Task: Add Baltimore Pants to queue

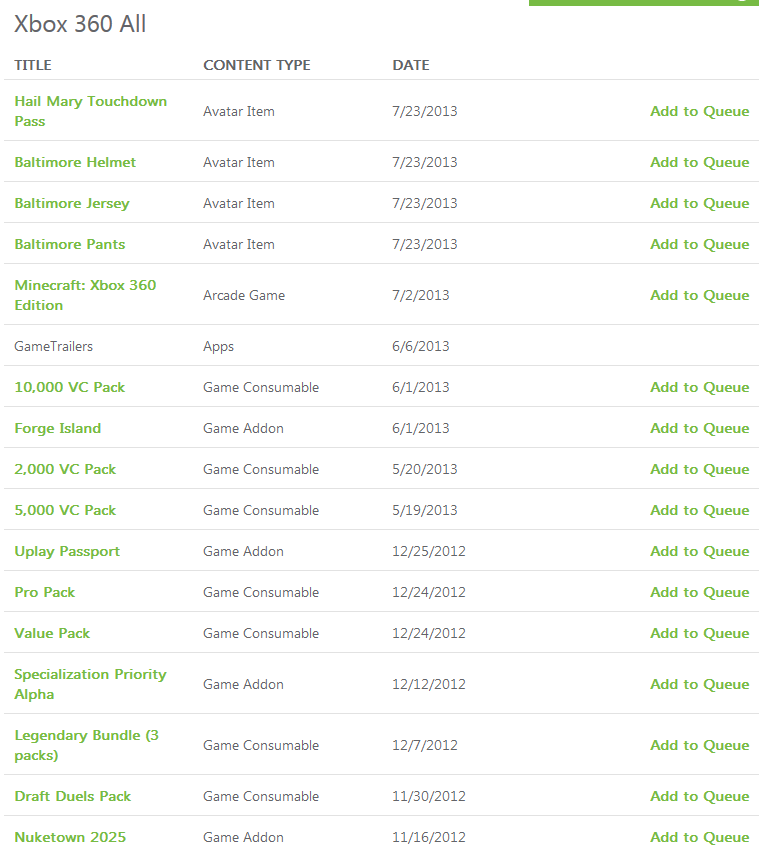Action: (x=699, y=244)
